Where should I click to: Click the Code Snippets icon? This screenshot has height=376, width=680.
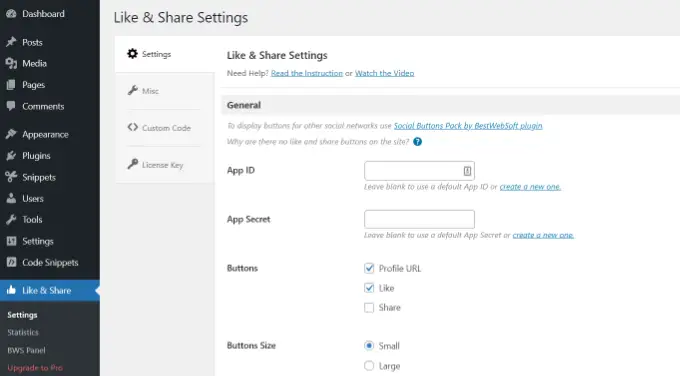point(11,262)
